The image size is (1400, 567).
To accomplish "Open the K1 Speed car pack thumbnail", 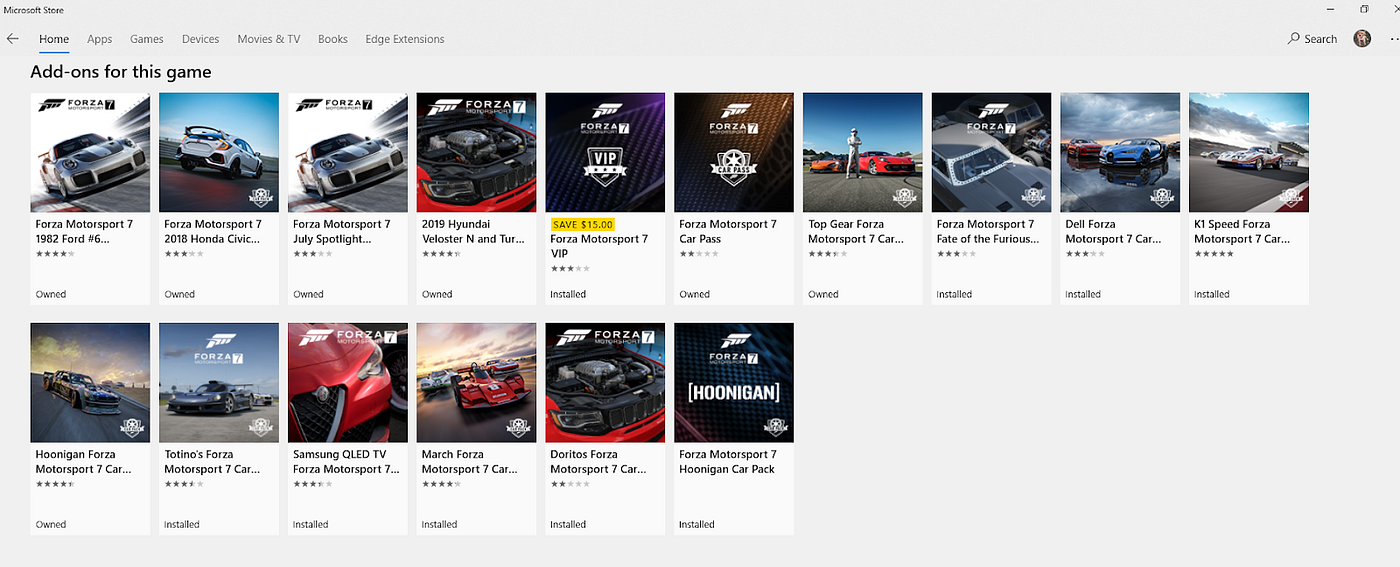I will tap(1249, 152).
